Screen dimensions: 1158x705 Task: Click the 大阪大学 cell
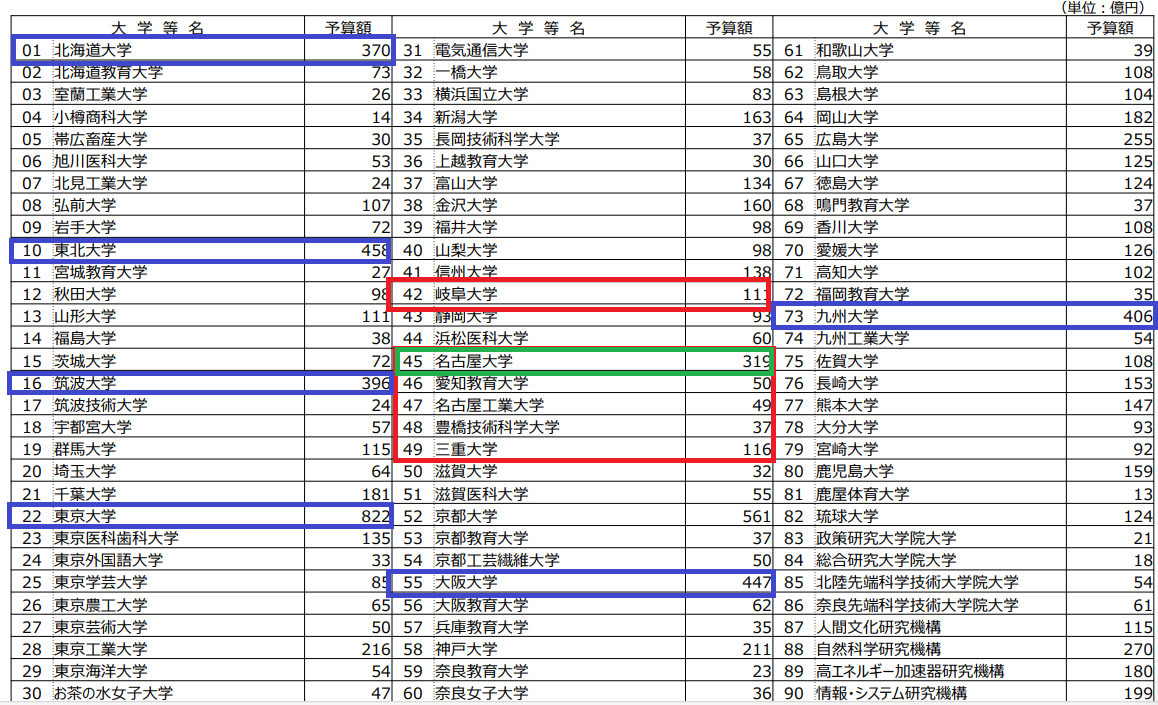(466, 582)
